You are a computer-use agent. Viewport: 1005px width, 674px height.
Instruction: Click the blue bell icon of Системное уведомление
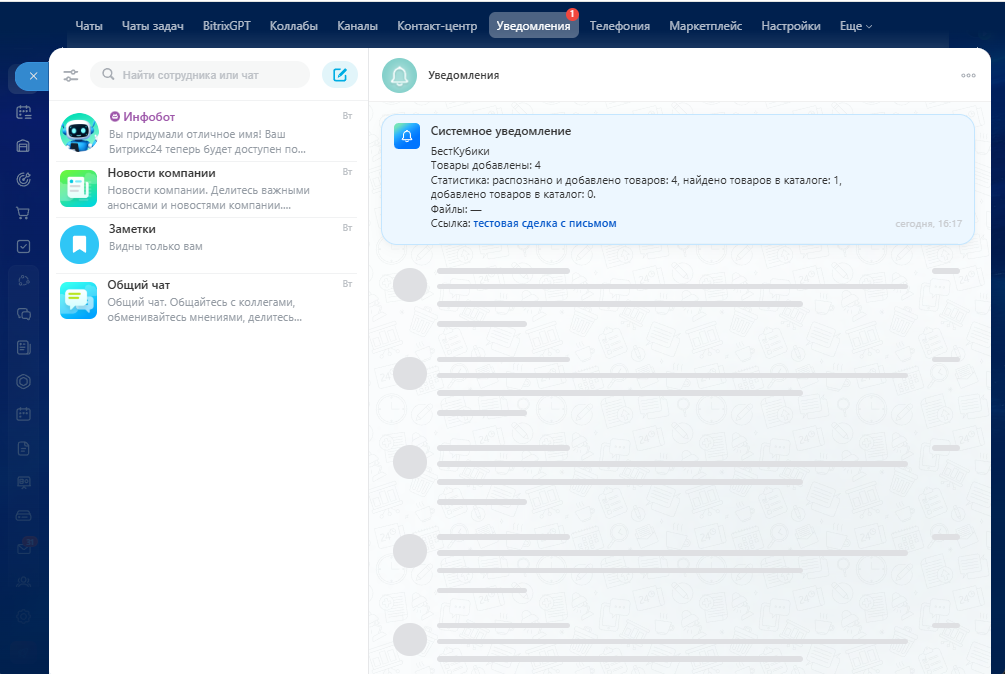(x=406, y=136)
